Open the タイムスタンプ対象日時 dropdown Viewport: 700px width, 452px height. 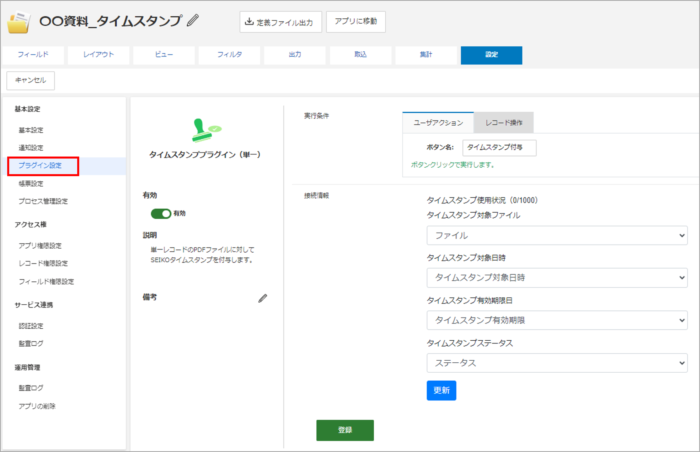557,278
